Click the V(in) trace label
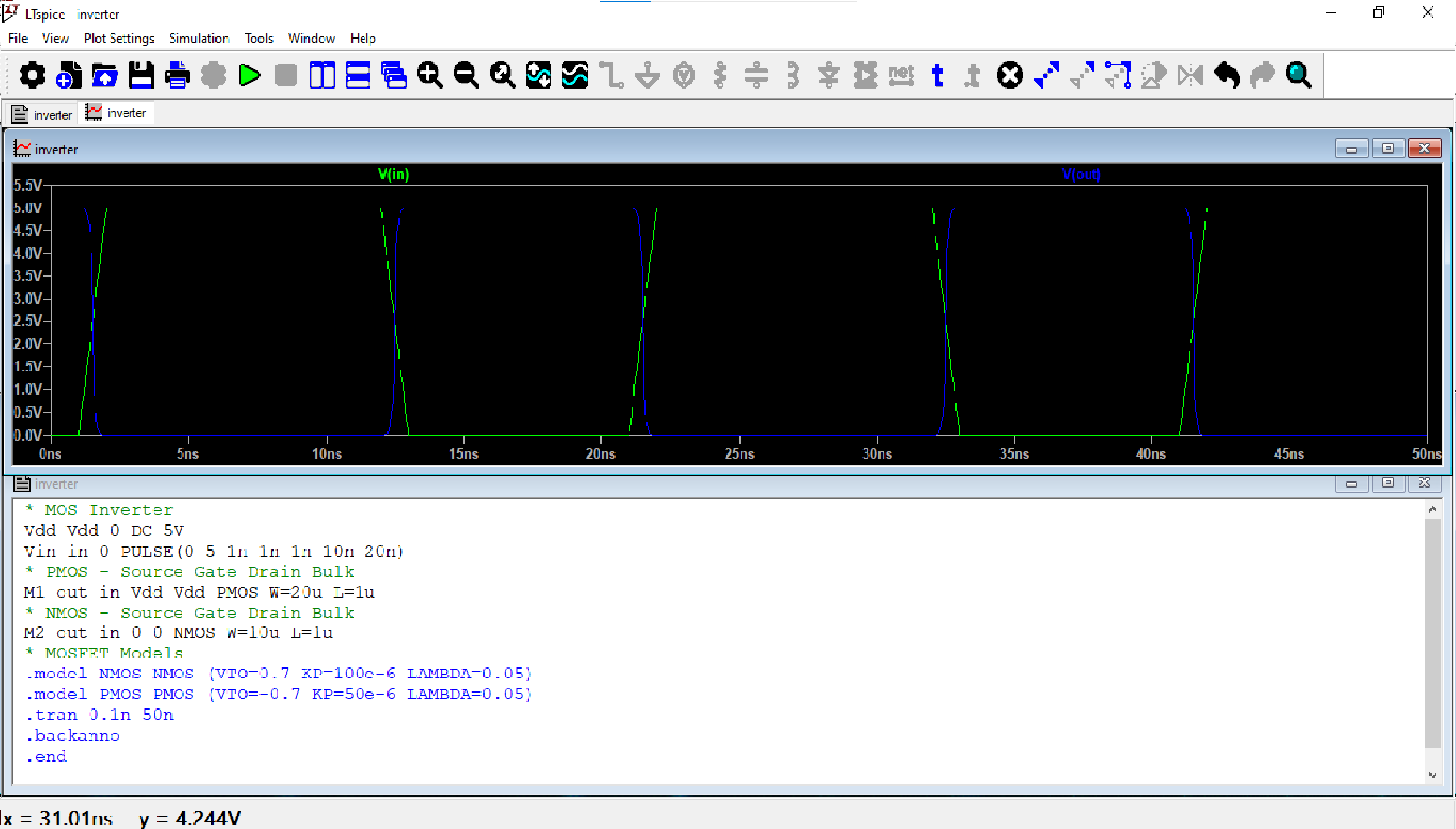 pos(394,174)
